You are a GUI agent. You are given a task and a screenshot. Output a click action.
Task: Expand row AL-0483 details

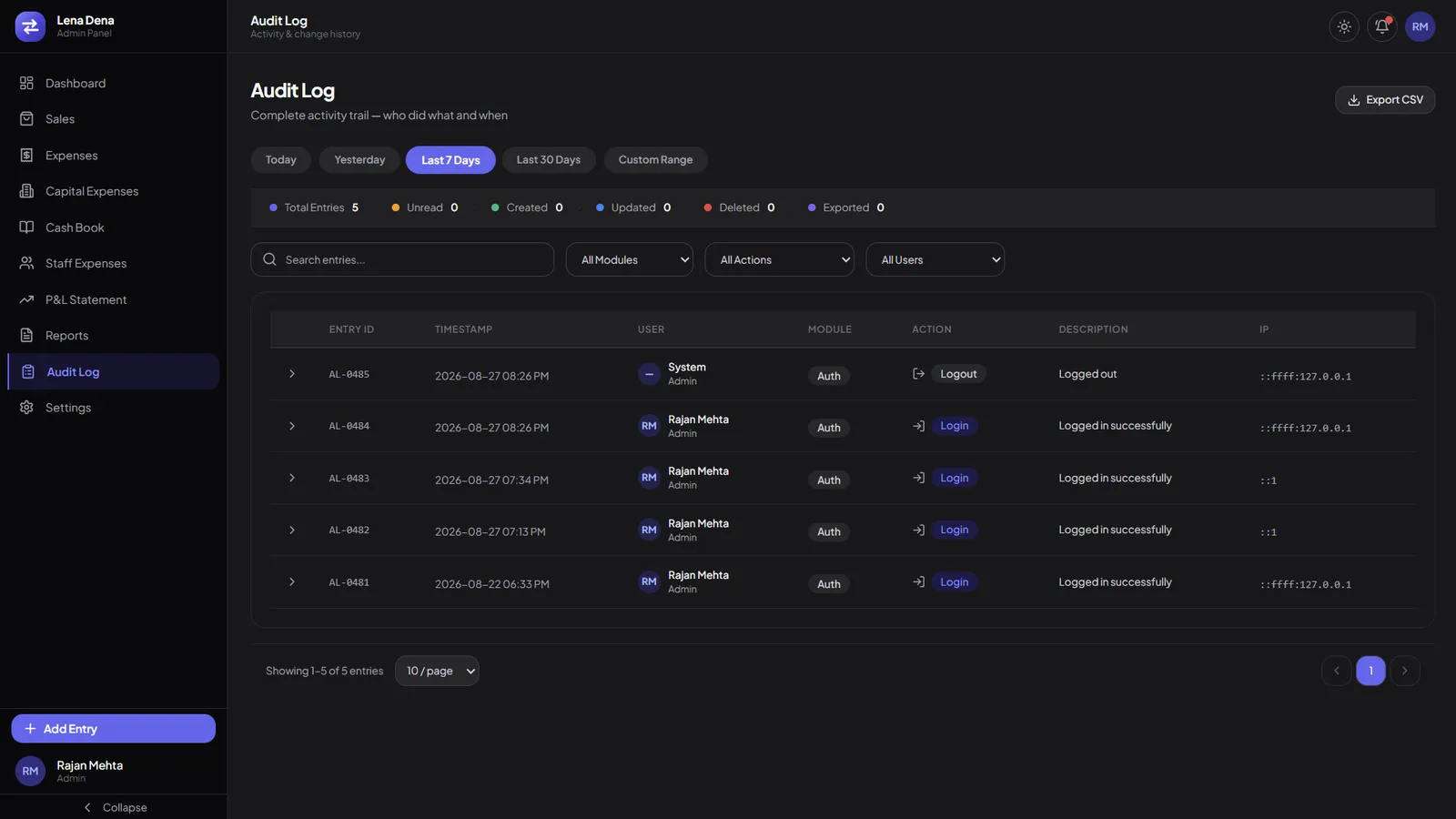click(x=292, y=478)
